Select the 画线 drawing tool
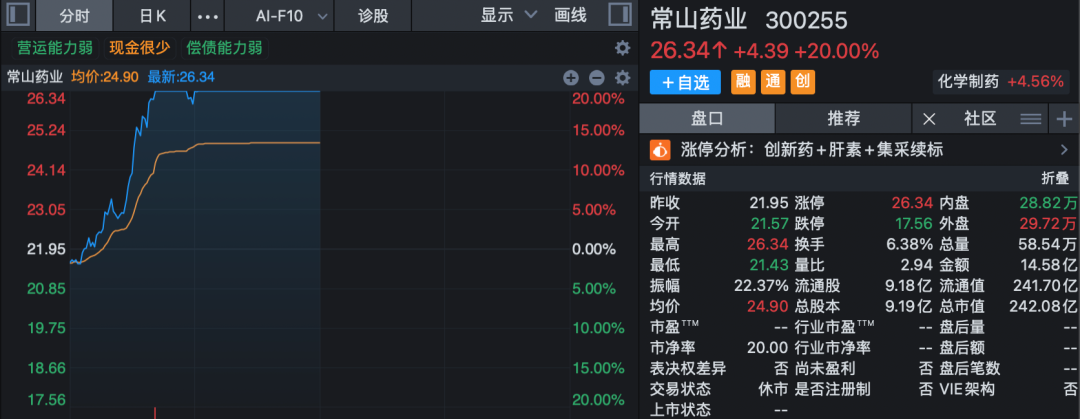1080x419 pixels. point(570,15)
